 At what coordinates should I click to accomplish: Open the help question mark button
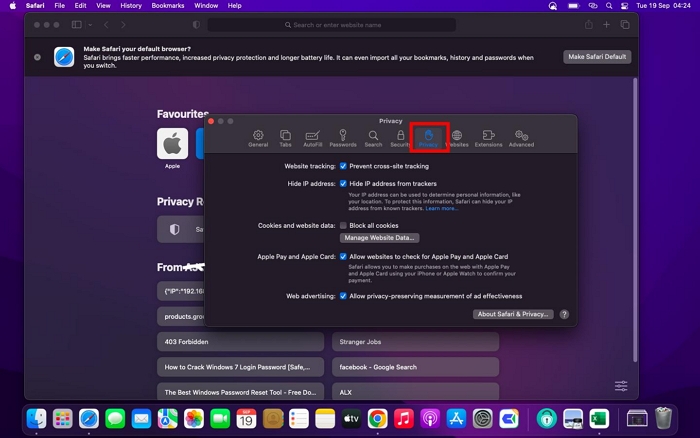tap(564, 314)
